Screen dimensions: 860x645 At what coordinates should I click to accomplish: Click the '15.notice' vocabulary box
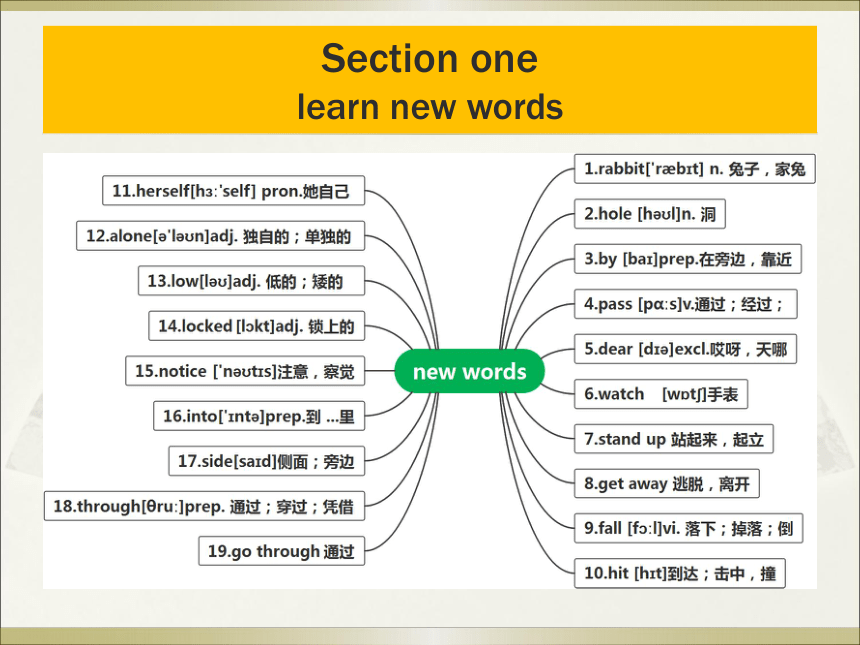pos(245,371)
